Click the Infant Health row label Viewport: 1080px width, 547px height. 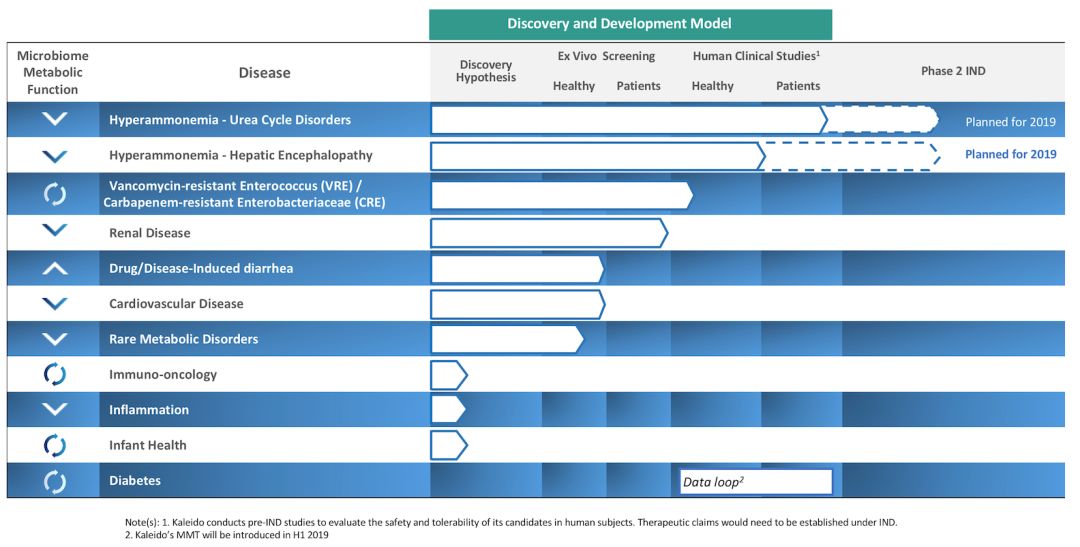click(x=147, y=445)
